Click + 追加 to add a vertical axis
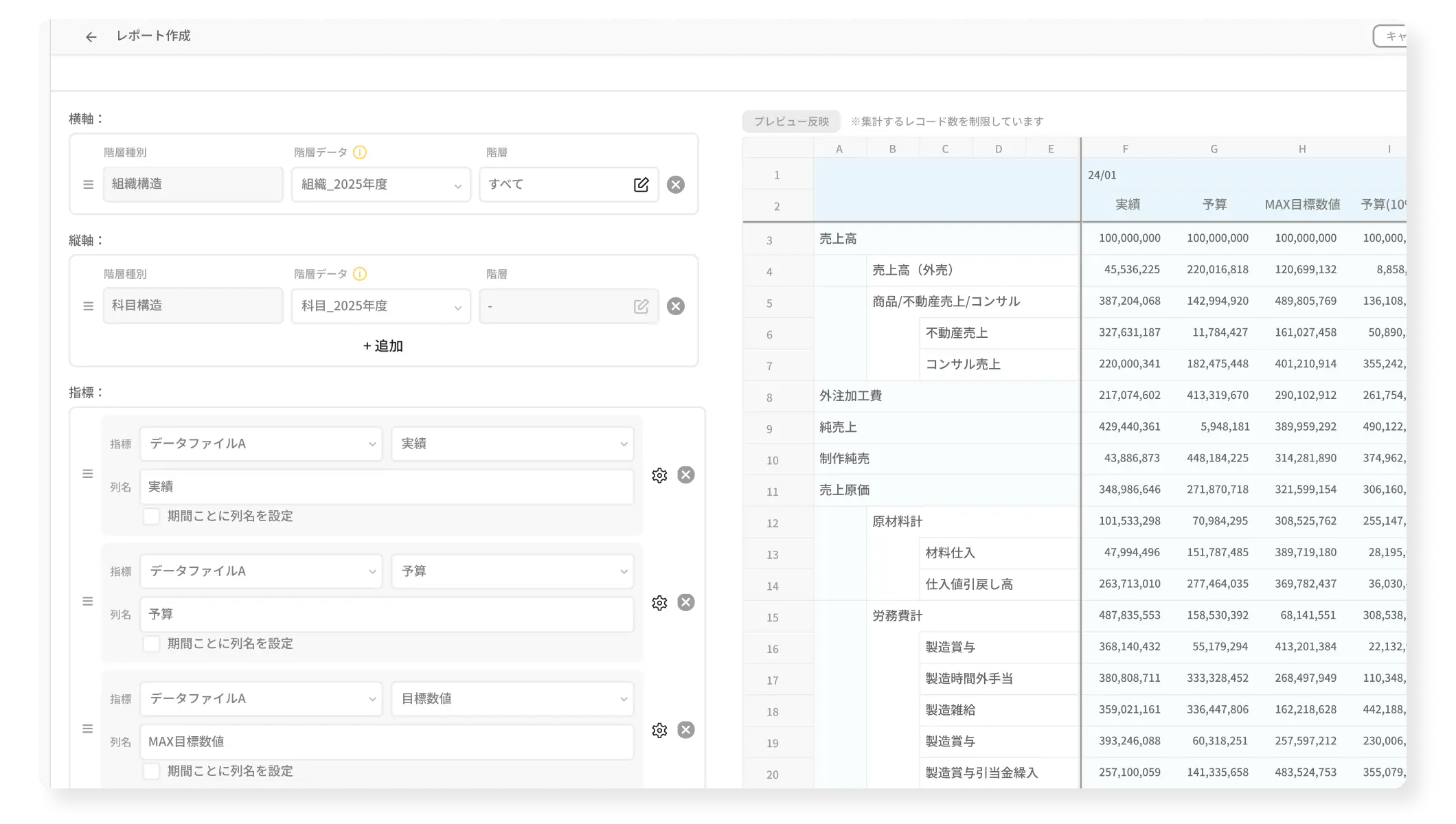The height and width of the screenshot is (824, 1456). (x=383, y=346)
